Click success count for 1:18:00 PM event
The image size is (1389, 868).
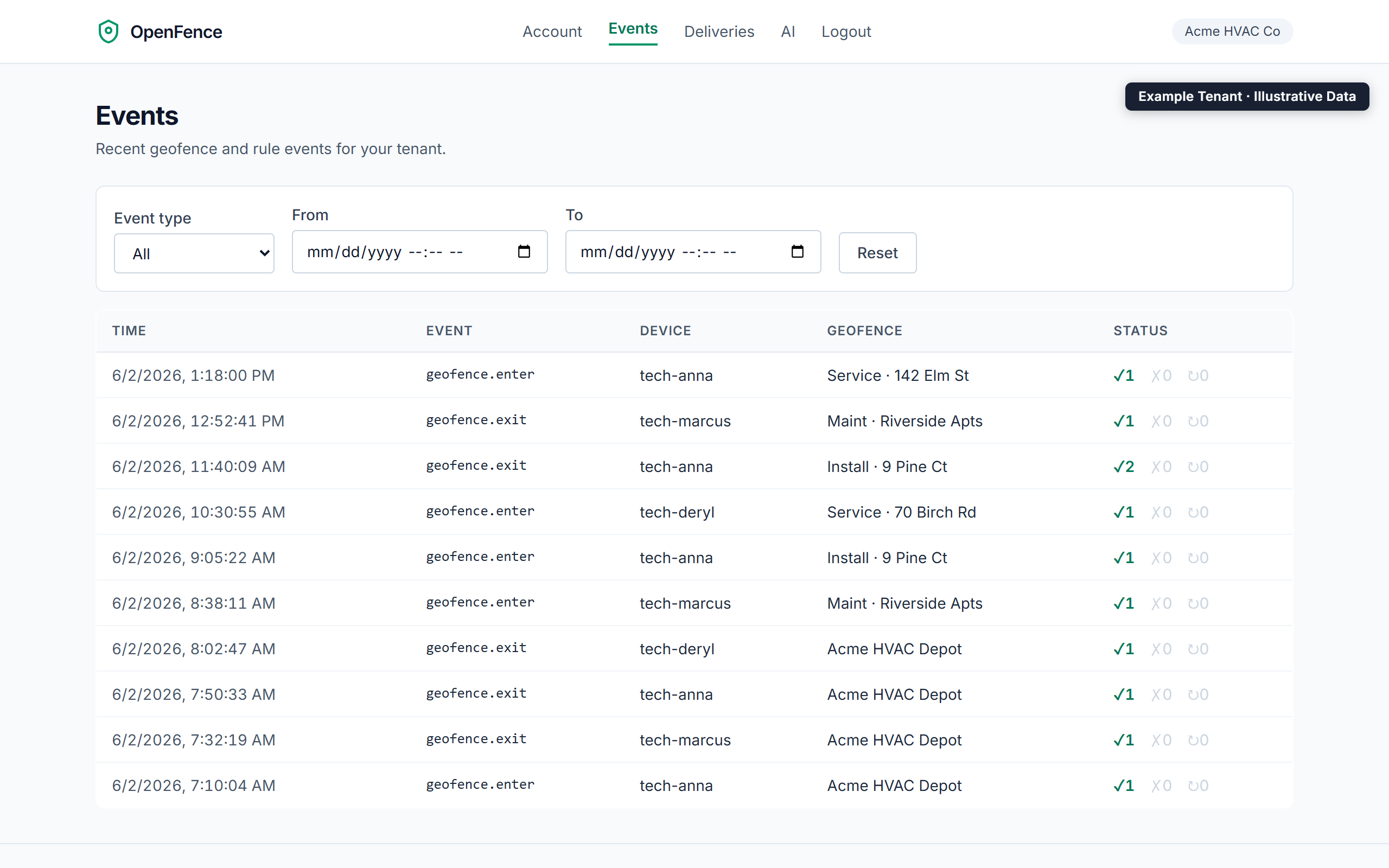[1123, 375]
